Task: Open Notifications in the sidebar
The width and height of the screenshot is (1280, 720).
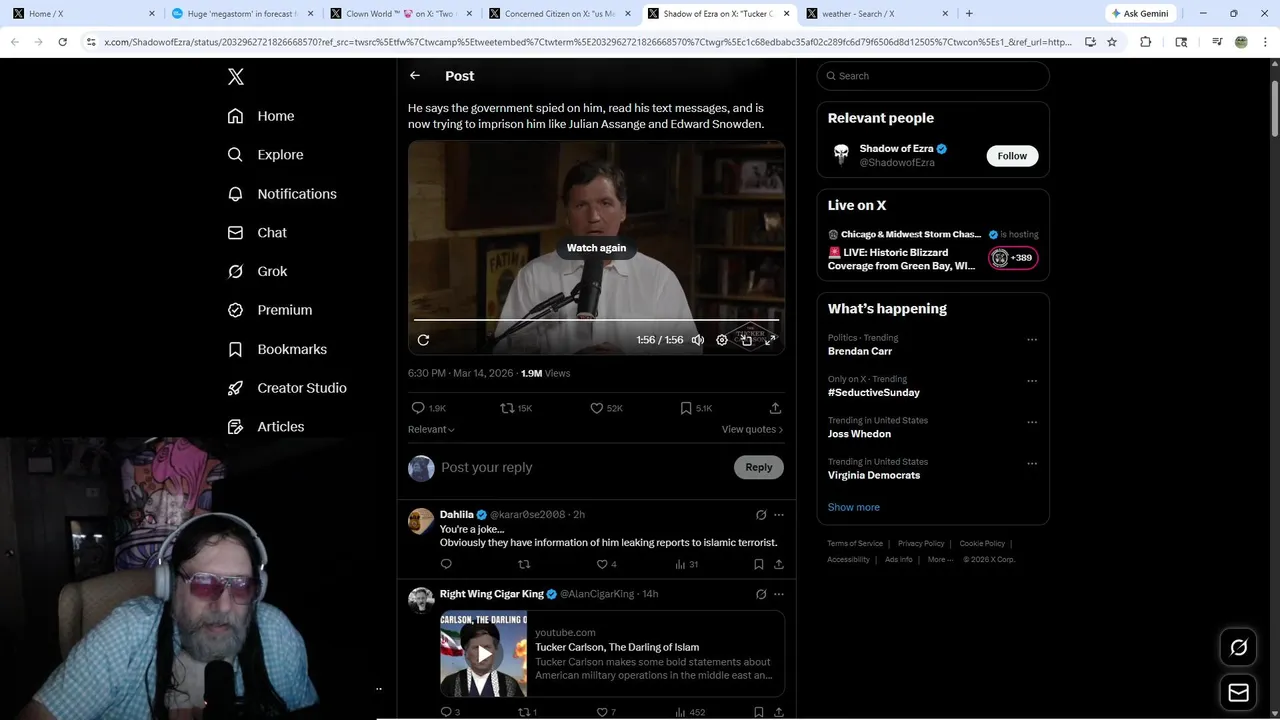Action: click(x=282, y=194)
